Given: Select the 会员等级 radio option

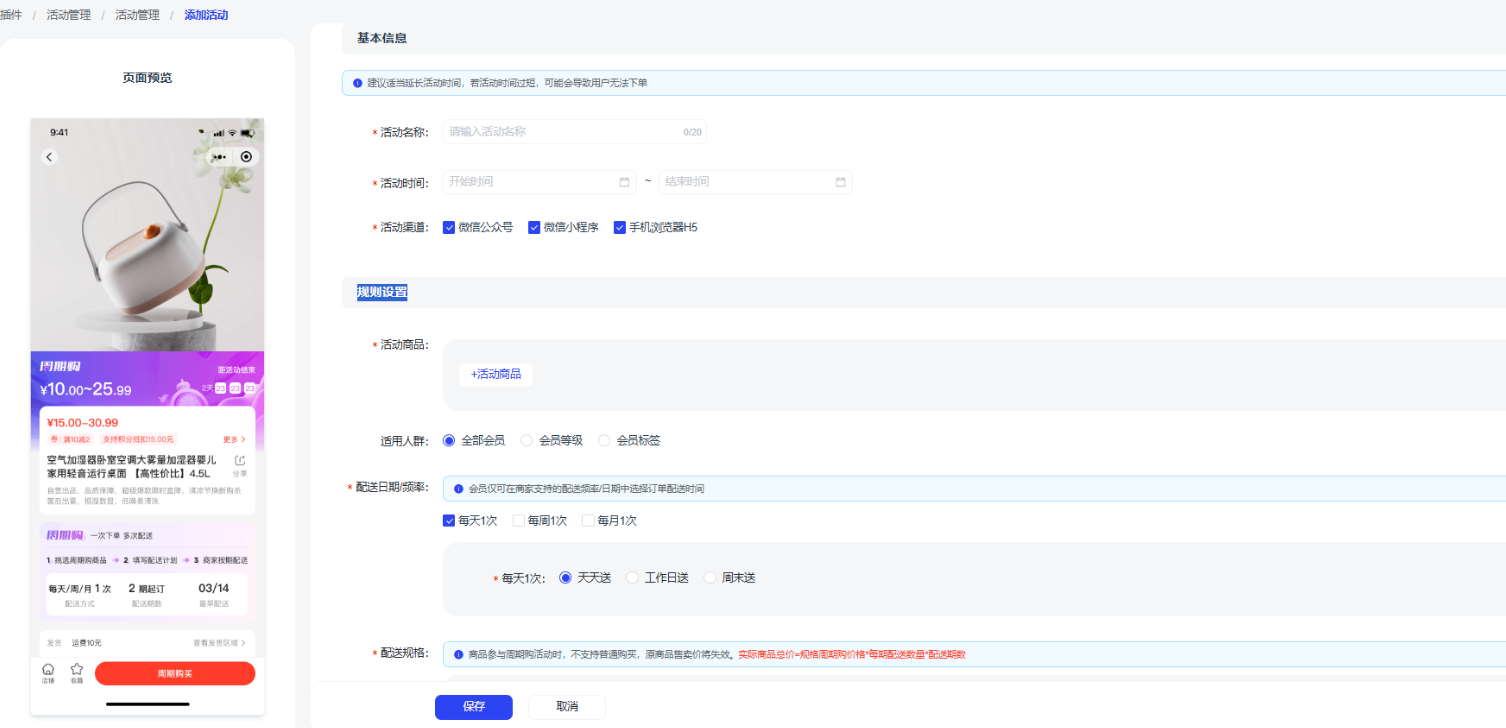Looking at the screenshot, I should pos(527,440).
